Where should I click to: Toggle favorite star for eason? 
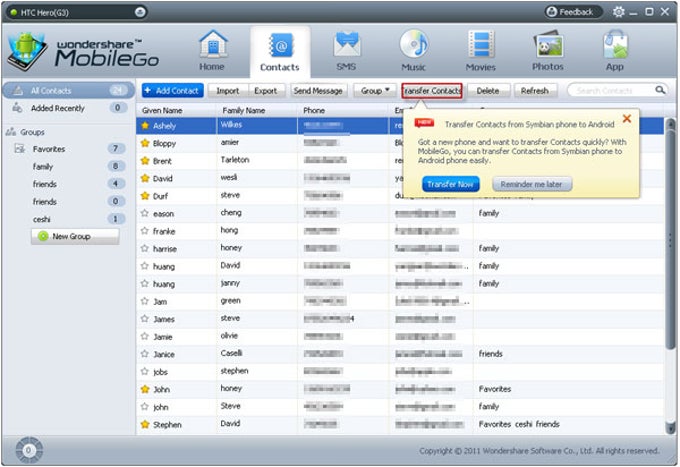point(145,213)
